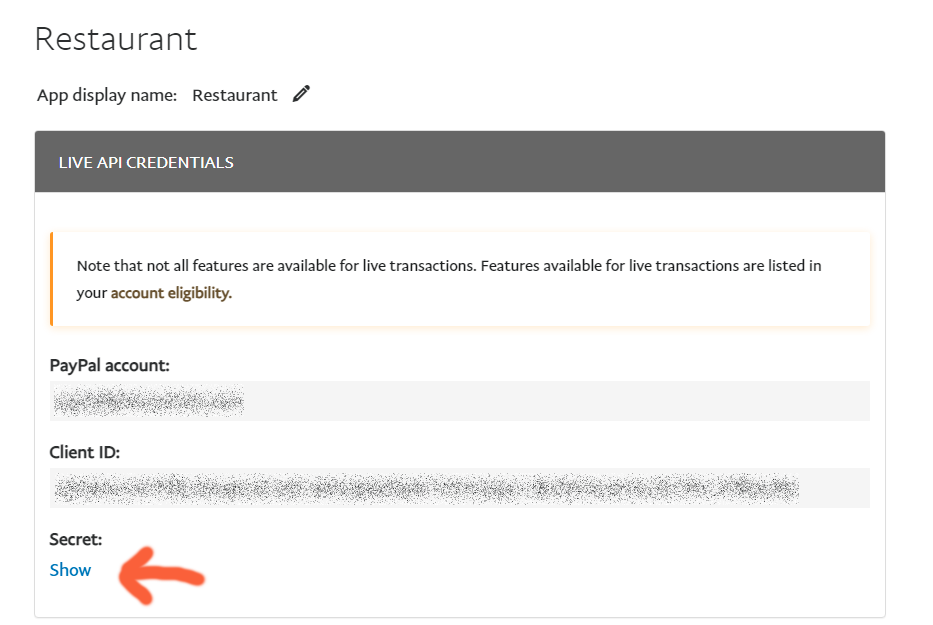Click the blank area right of the Show link
This screenshot has height=625, width=933.
pyautogui.click(x=500, y=570)
